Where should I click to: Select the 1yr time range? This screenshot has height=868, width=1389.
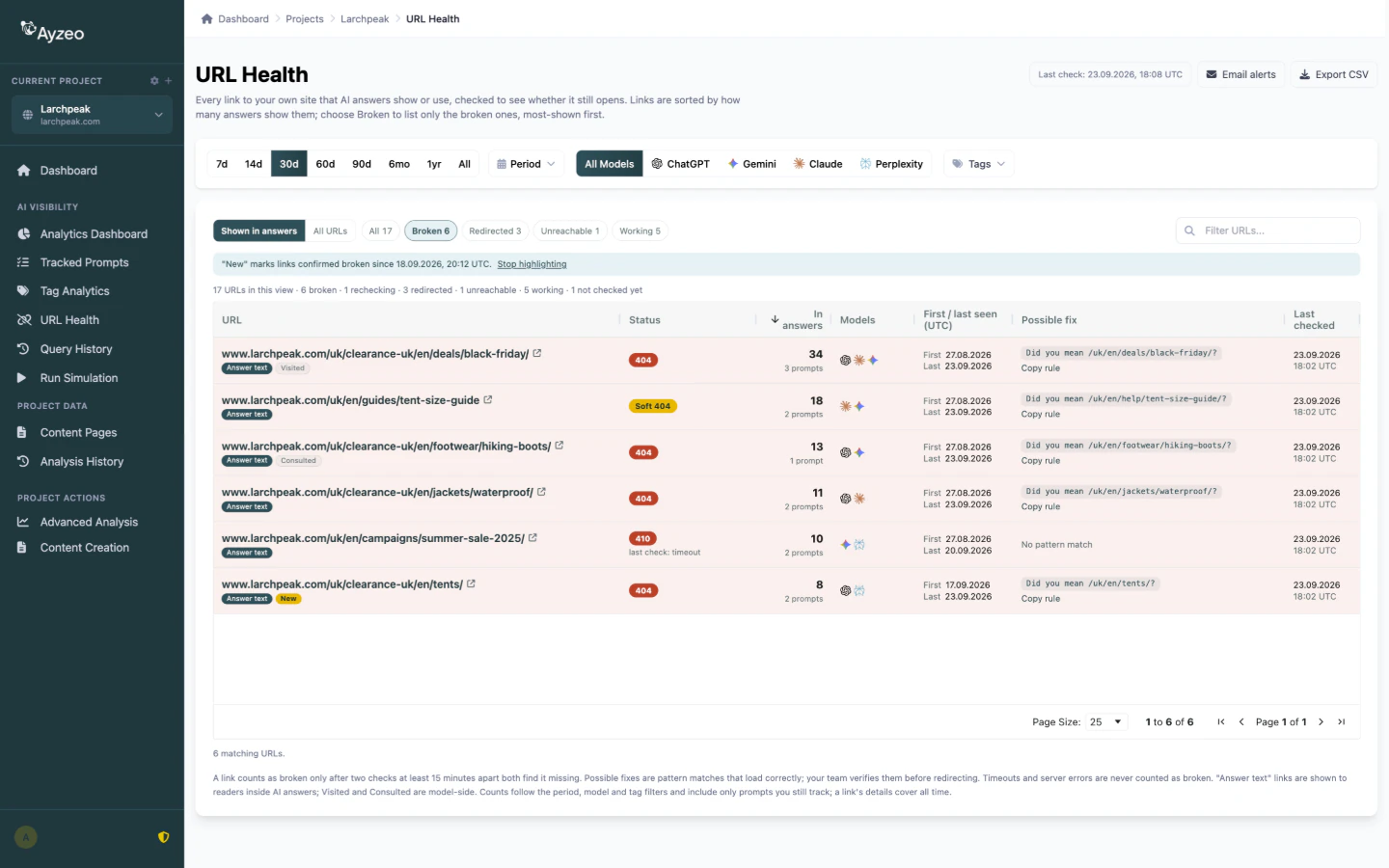point(434,164)
